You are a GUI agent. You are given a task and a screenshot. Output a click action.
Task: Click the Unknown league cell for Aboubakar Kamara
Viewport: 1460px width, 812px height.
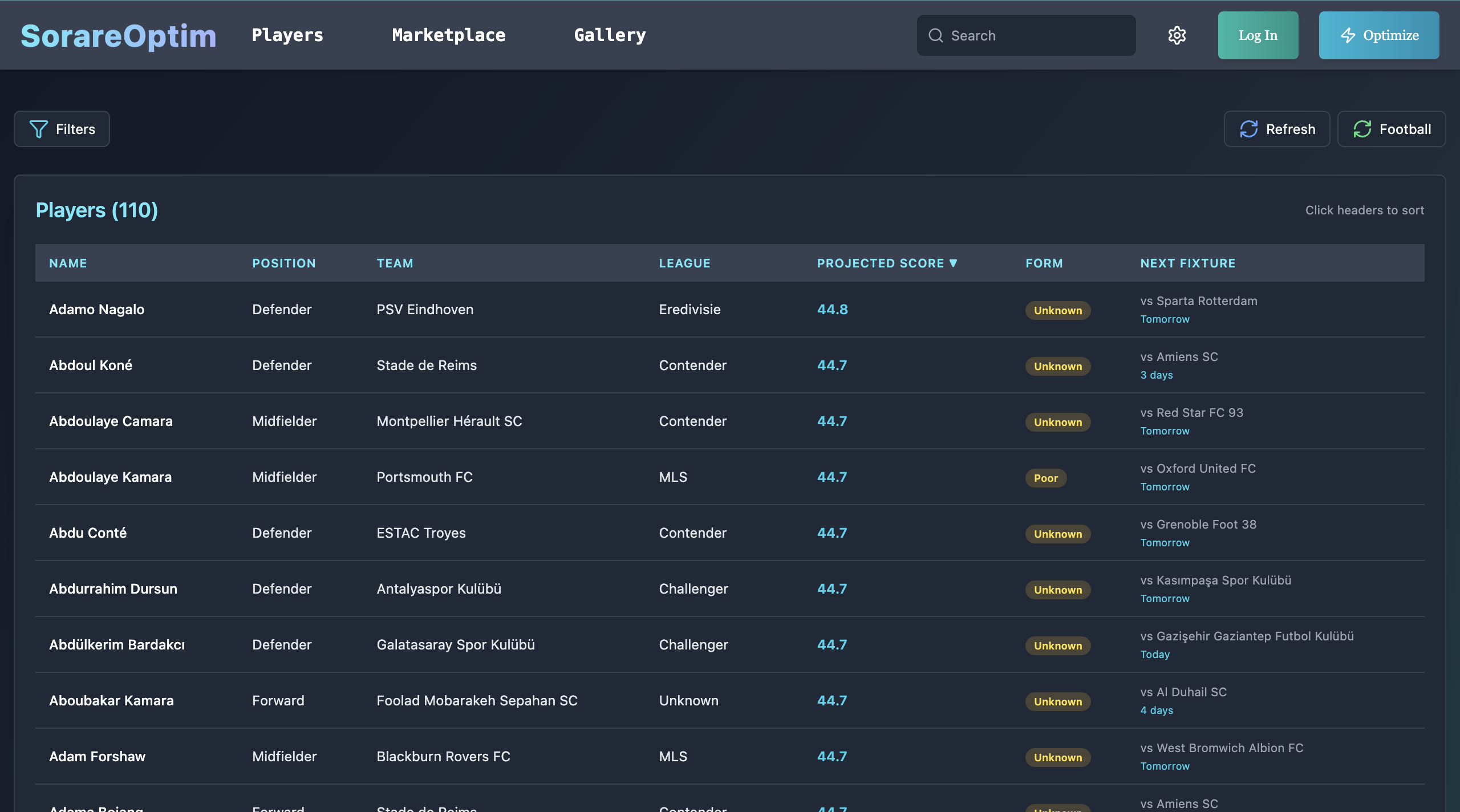tap(688, 700)
